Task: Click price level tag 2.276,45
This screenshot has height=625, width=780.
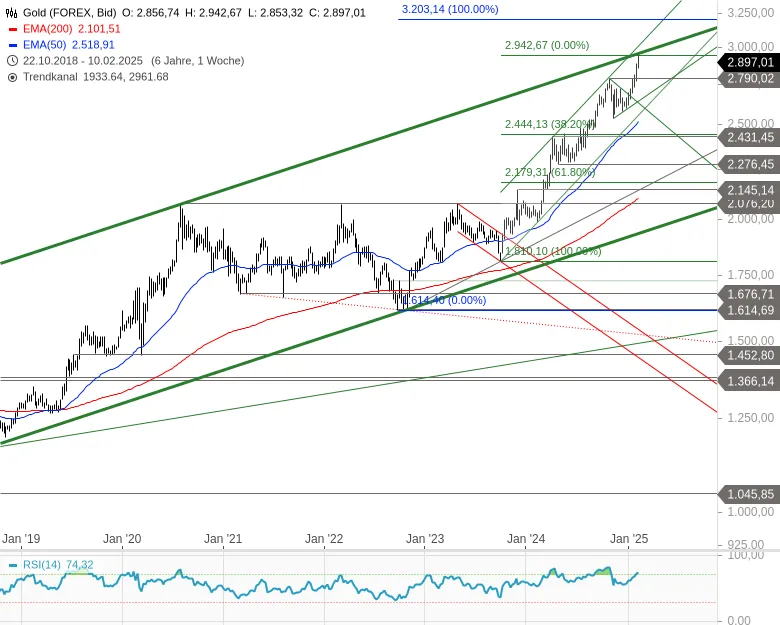Action: point(748,164)
